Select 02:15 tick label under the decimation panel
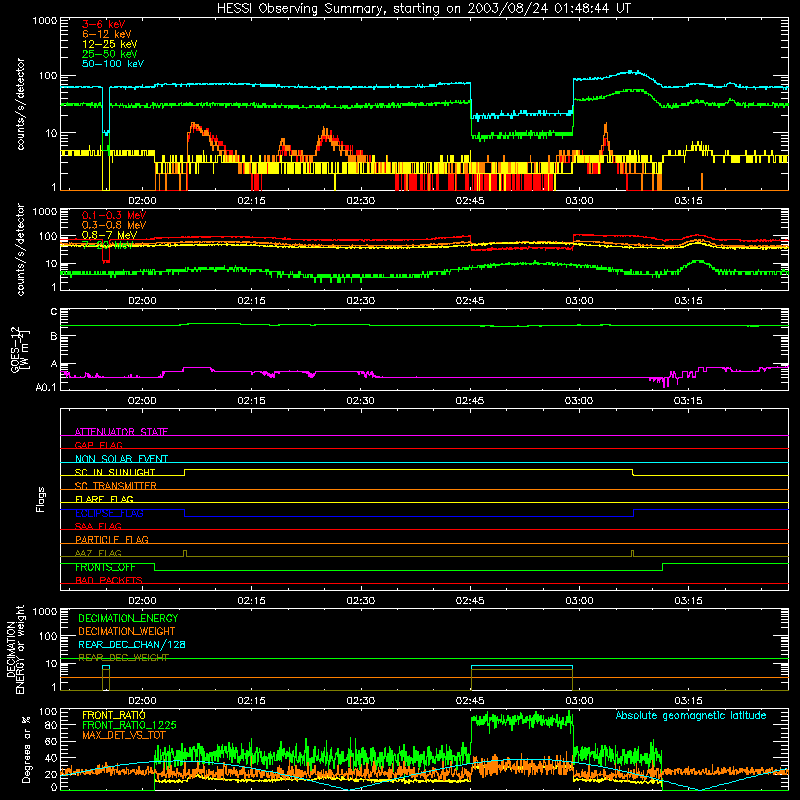 coord(251,701)
